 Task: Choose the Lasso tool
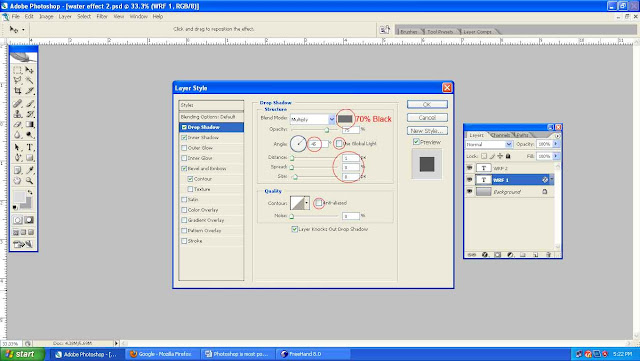(x=18, y=80)
